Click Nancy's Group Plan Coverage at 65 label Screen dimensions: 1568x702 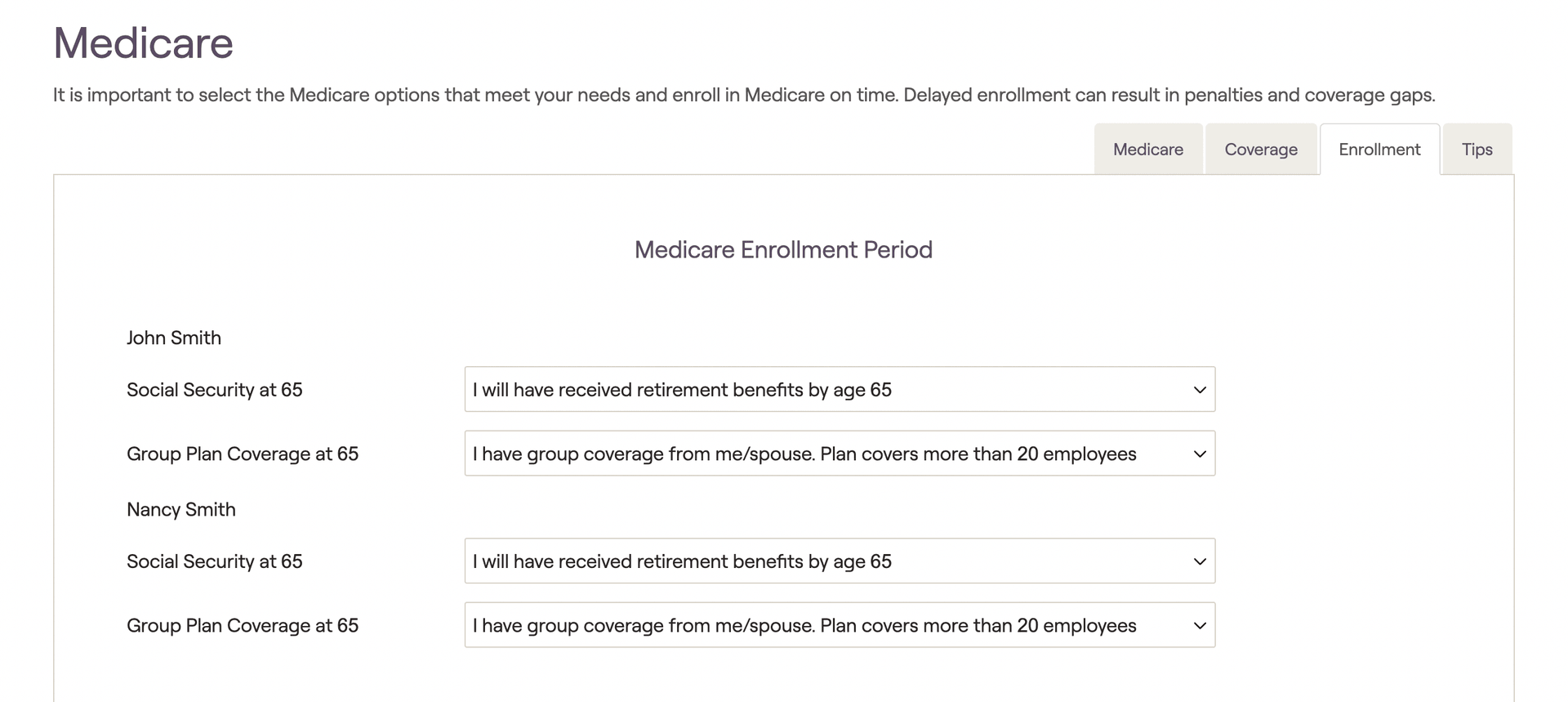click(243, 626)
